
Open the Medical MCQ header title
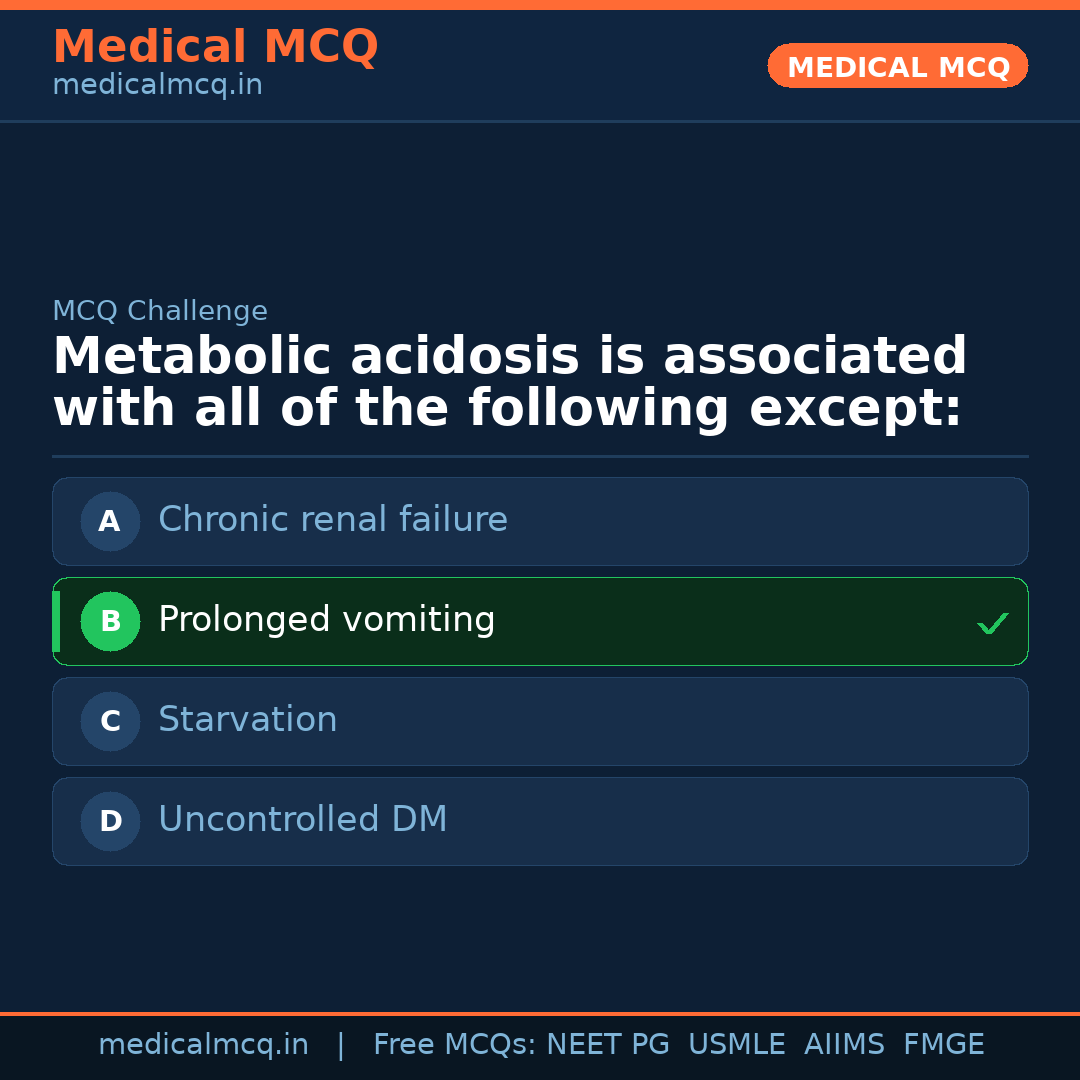tap(215, 47)
